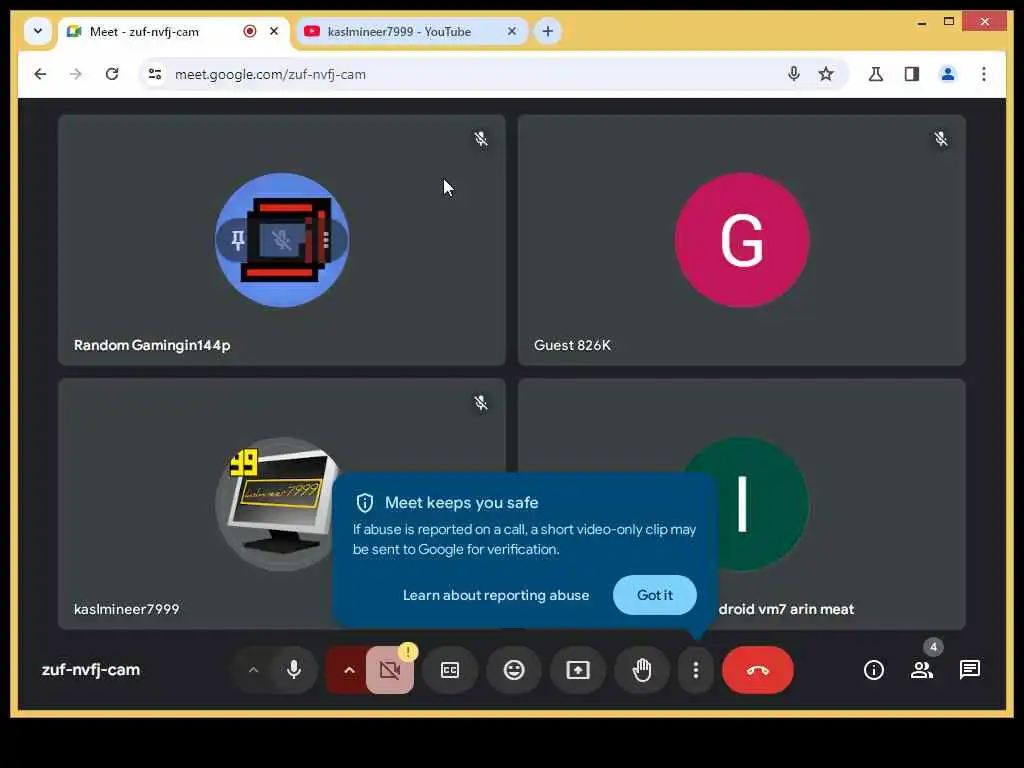Click muted mic indicator on Random Gamingin144p tile corner
The height and width of the screenshot is (768, 1024).
pos(481,138)
